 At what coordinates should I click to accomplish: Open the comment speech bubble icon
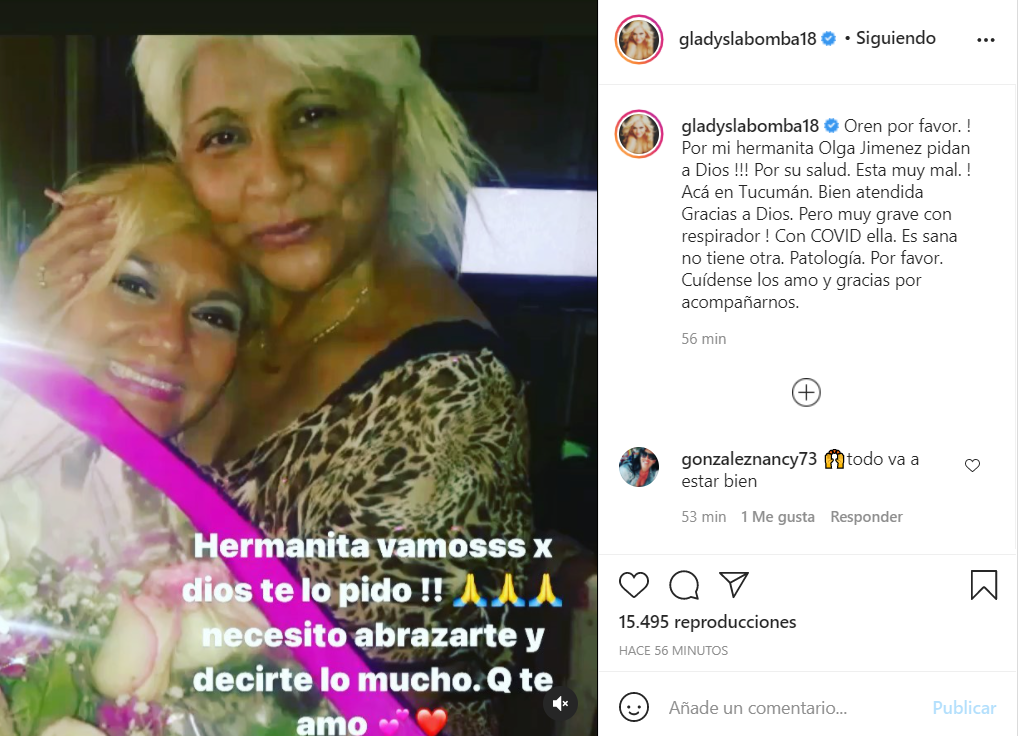[684, 585]
